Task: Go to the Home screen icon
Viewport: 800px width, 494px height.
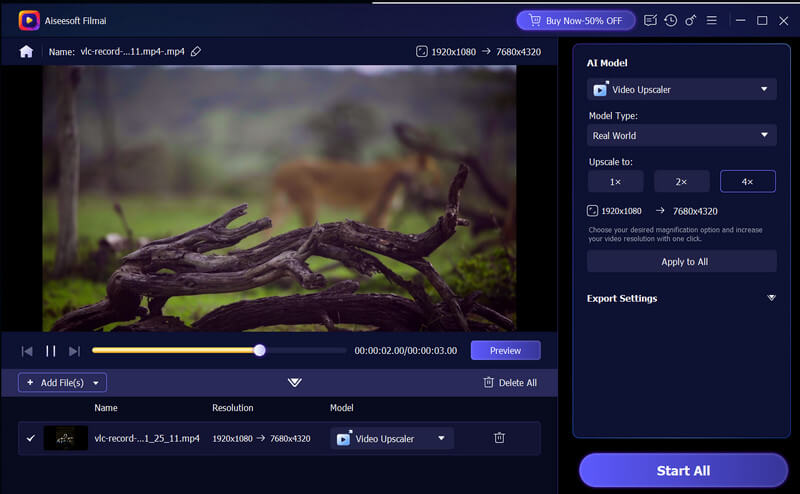Action: tap(26, 51)
